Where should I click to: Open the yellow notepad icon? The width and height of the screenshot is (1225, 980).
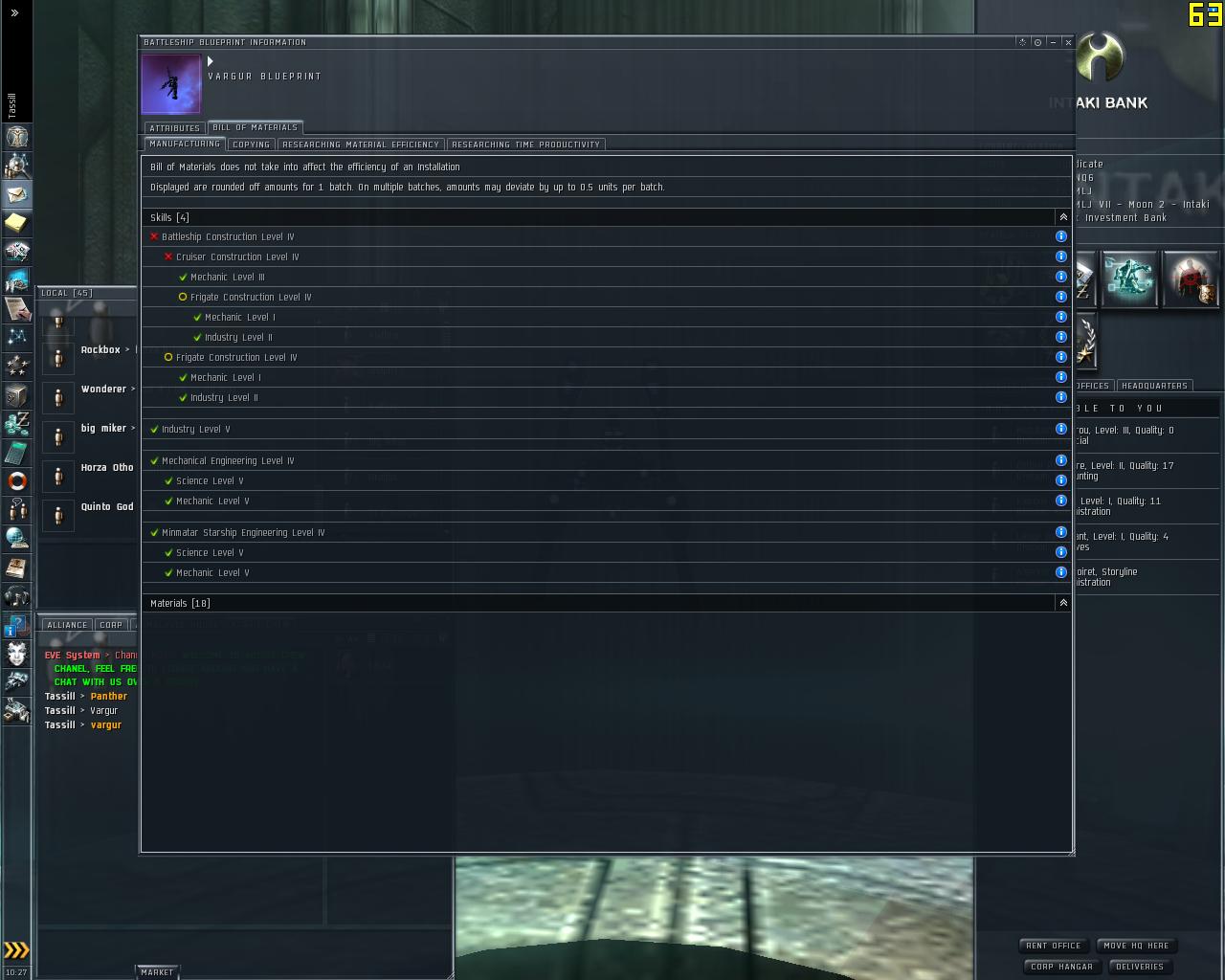[x=17, y=223]
